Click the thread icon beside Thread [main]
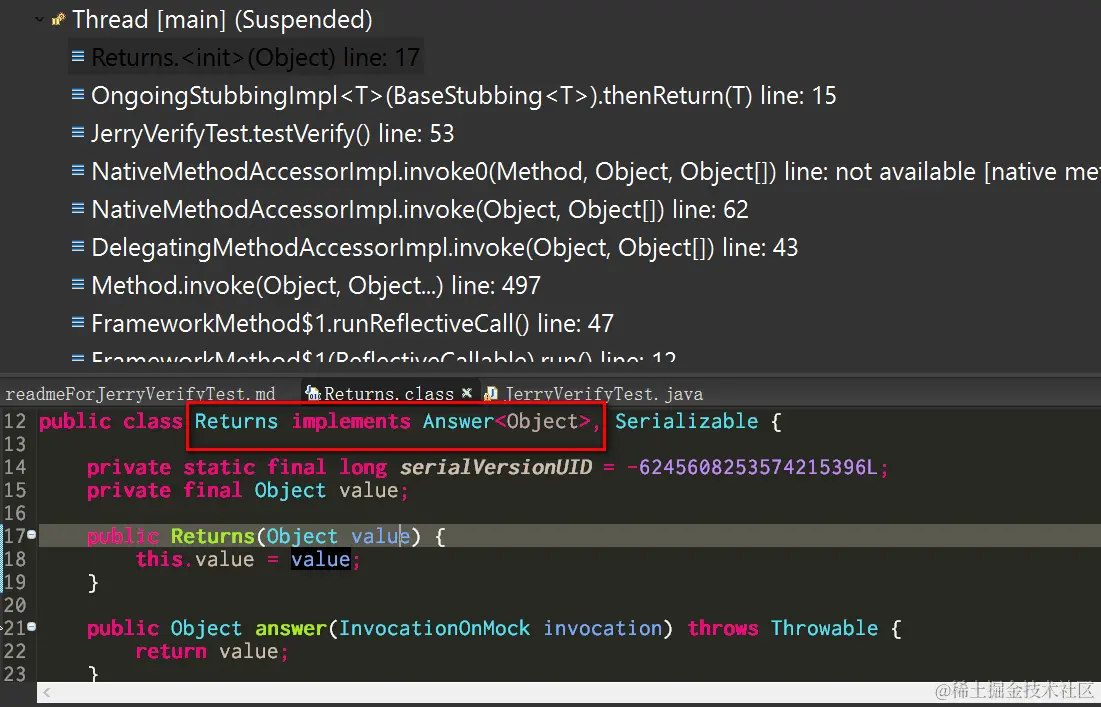 58,20
